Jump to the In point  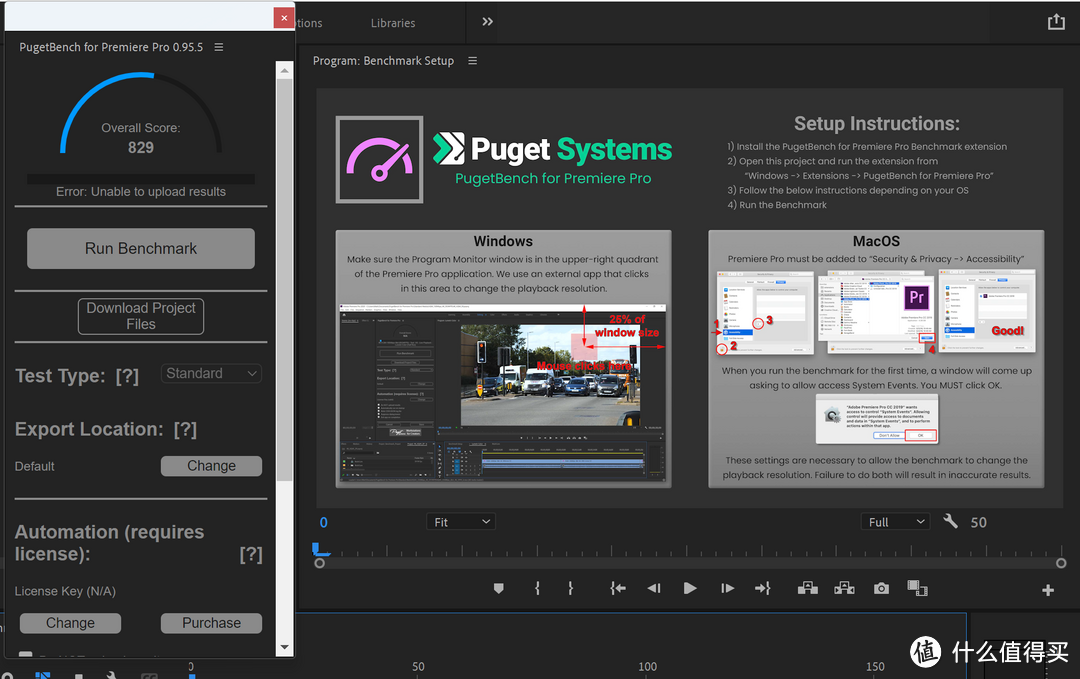coord(618,588)
